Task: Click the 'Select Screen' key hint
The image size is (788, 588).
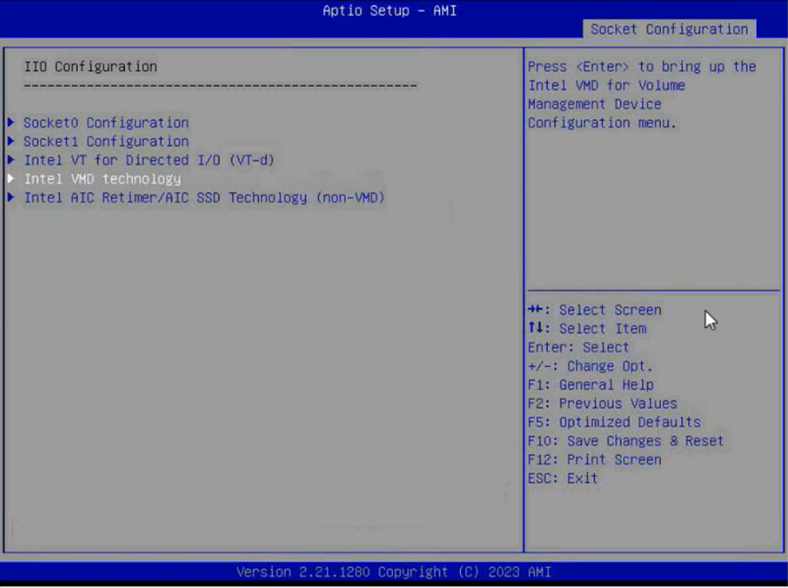Action: [x=595, y=310]
